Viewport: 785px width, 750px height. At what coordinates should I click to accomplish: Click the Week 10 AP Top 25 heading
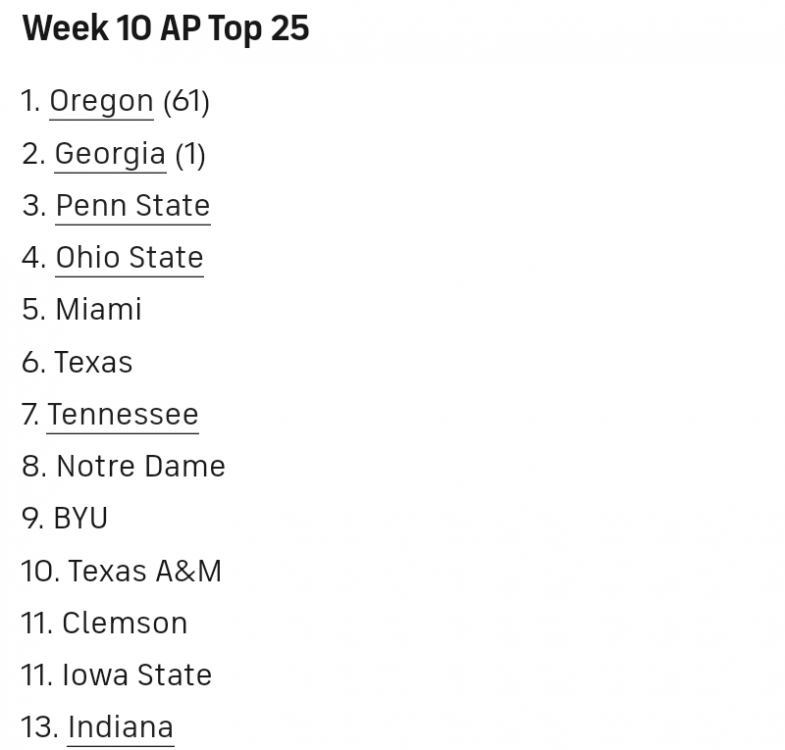tap(165, 29)
